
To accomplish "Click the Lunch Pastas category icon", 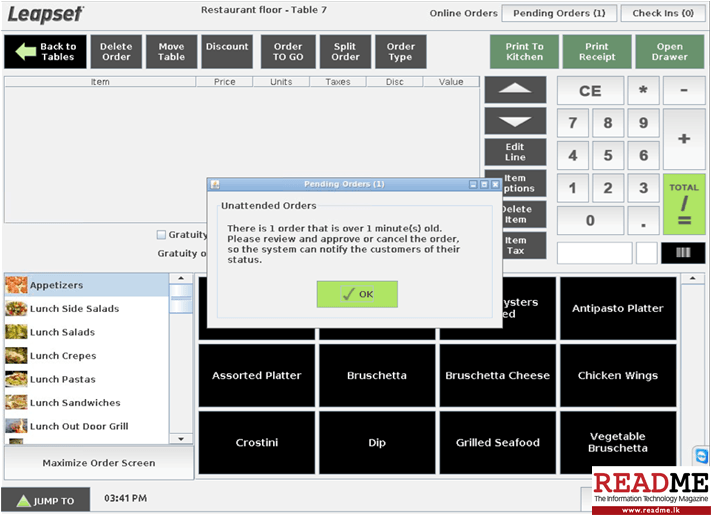I will (x=16, y=379).
